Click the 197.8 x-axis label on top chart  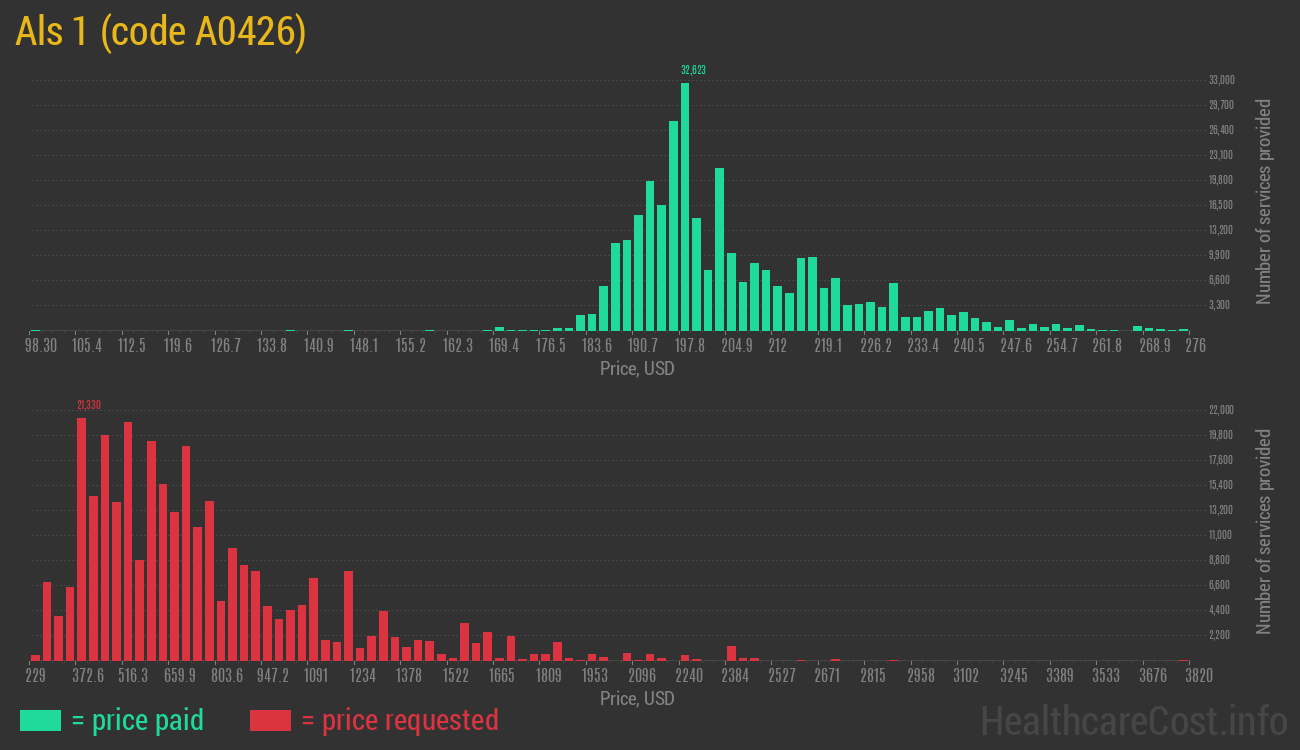point(690,346)
